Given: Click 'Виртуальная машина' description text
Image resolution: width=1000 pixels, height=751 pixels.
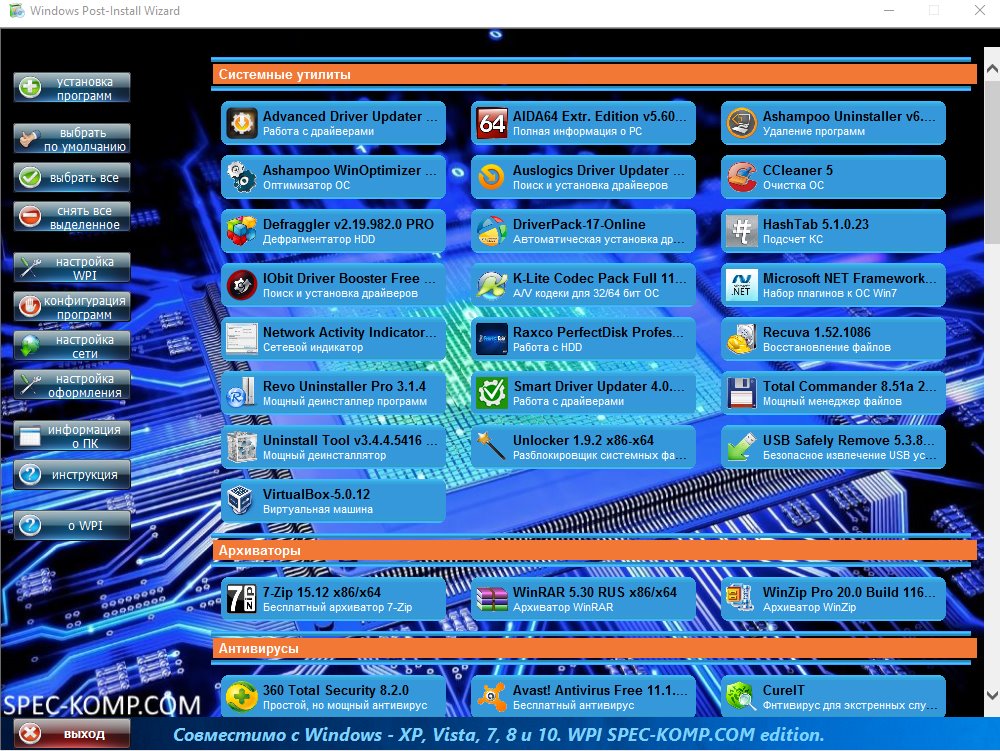Looking at the screenshot, I should point(318,509).
